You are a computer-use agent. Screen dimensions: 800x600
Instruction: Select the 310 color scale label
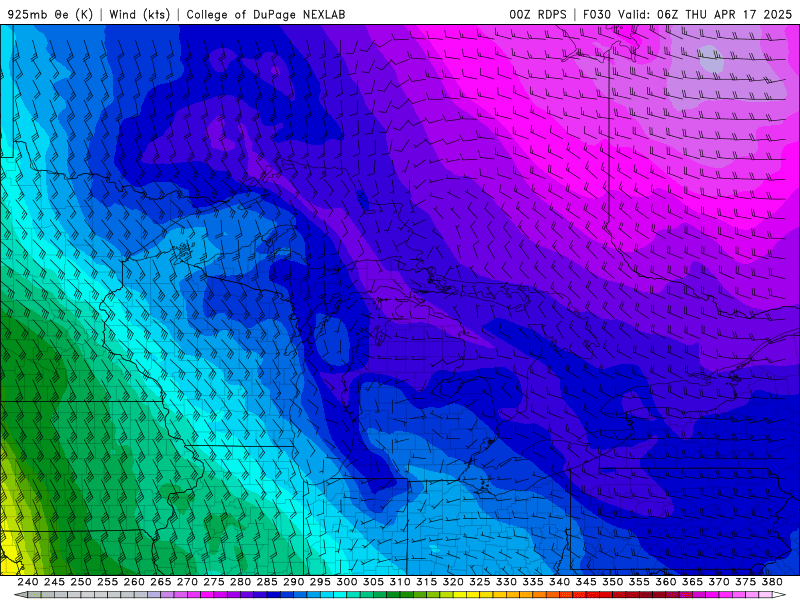coord(399,582)
